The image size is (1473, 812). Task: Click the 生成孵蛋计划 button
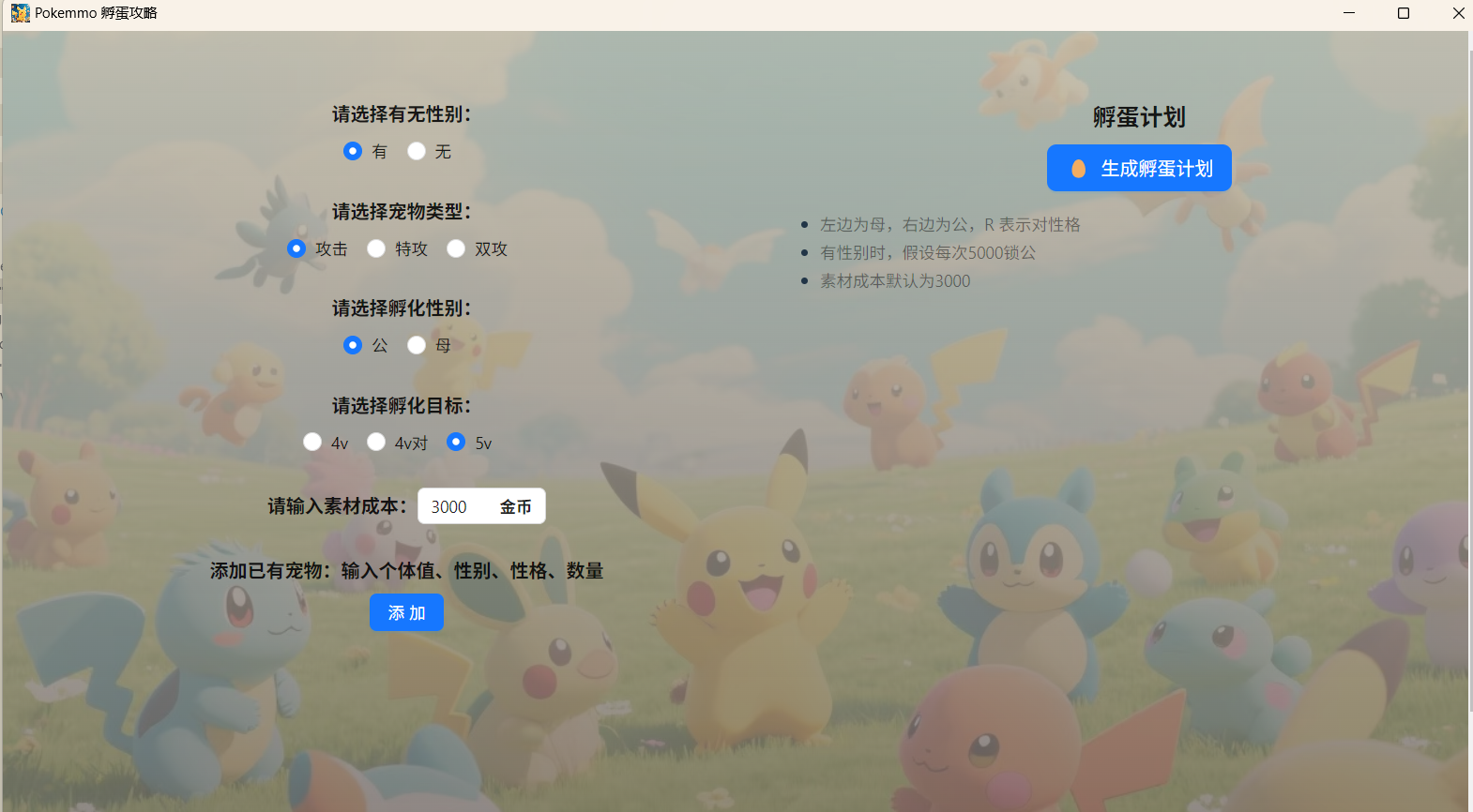1139,168
